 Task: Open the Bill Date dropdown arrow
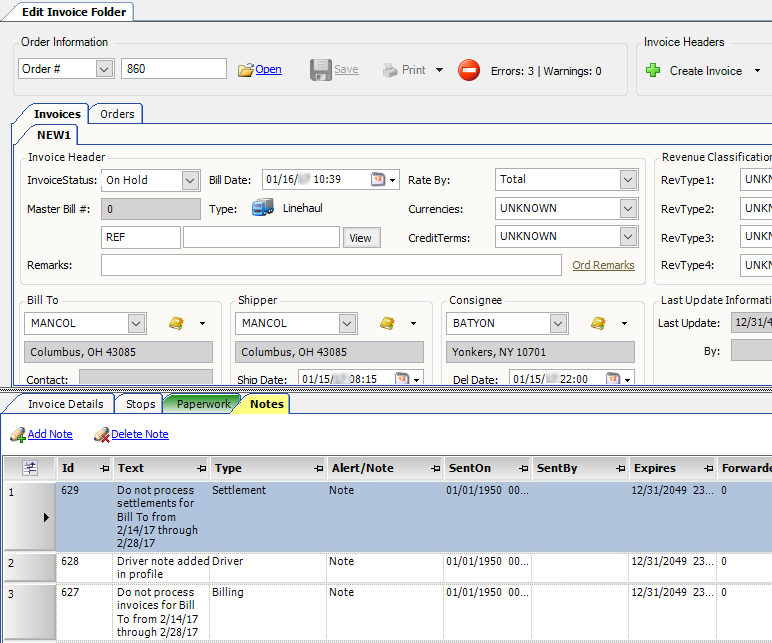coord(392,181)
